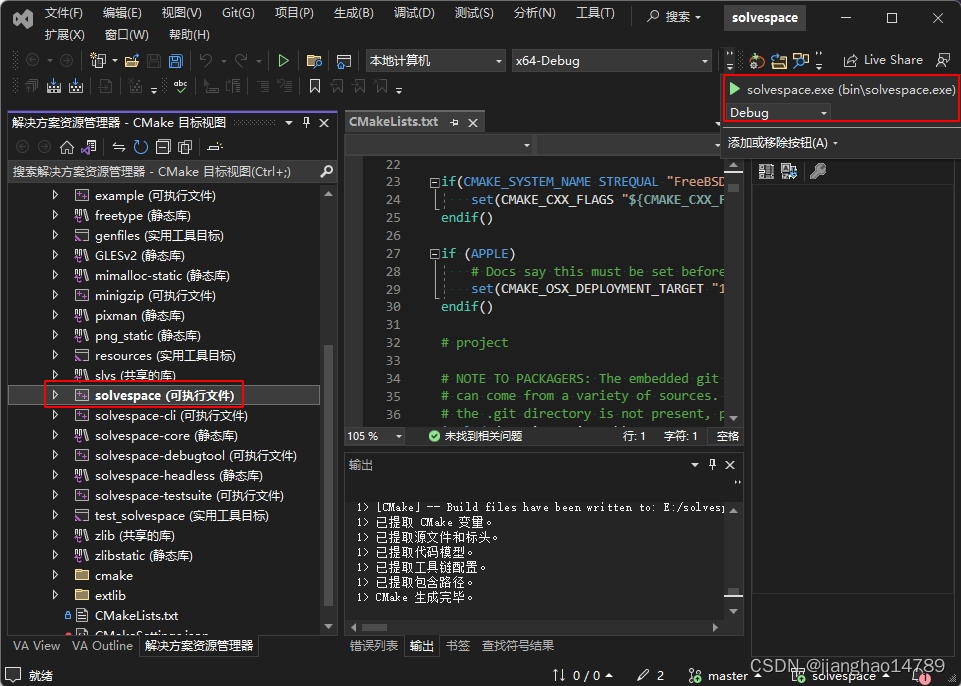Collapse the code fold at line 27

pos(435,253)
